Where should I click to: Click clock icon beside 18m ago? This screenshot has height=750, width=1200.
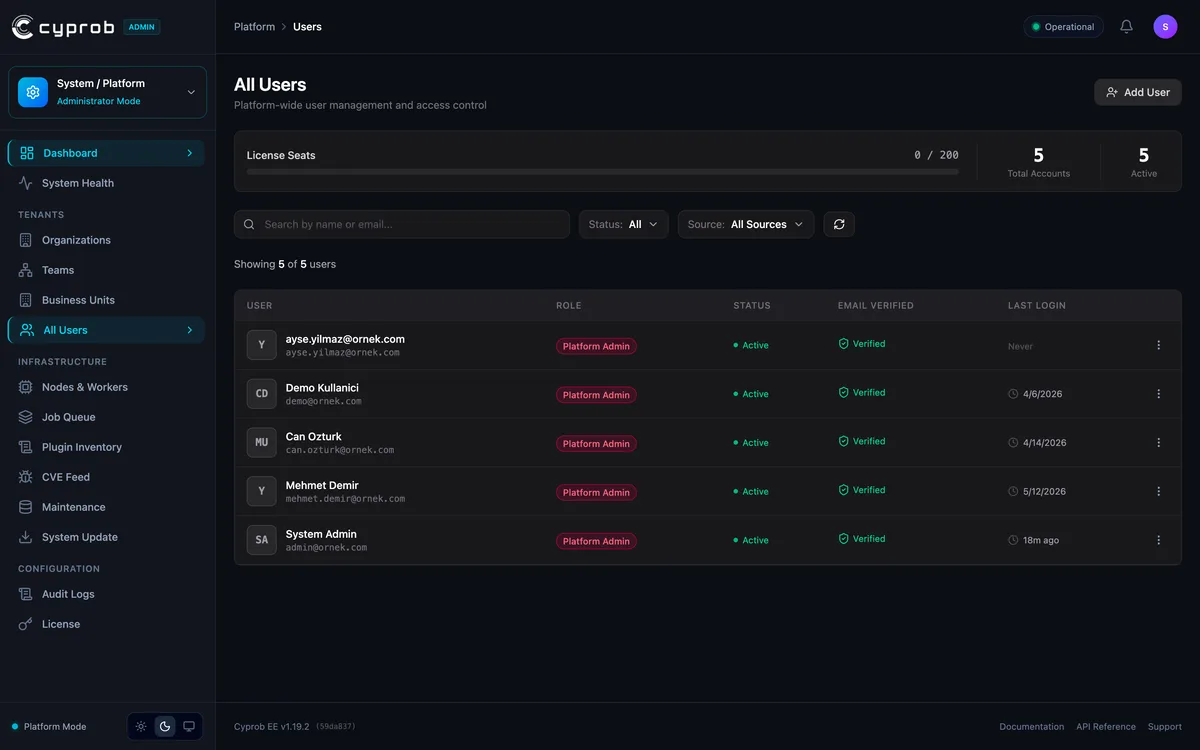[x=1013, y=540]
